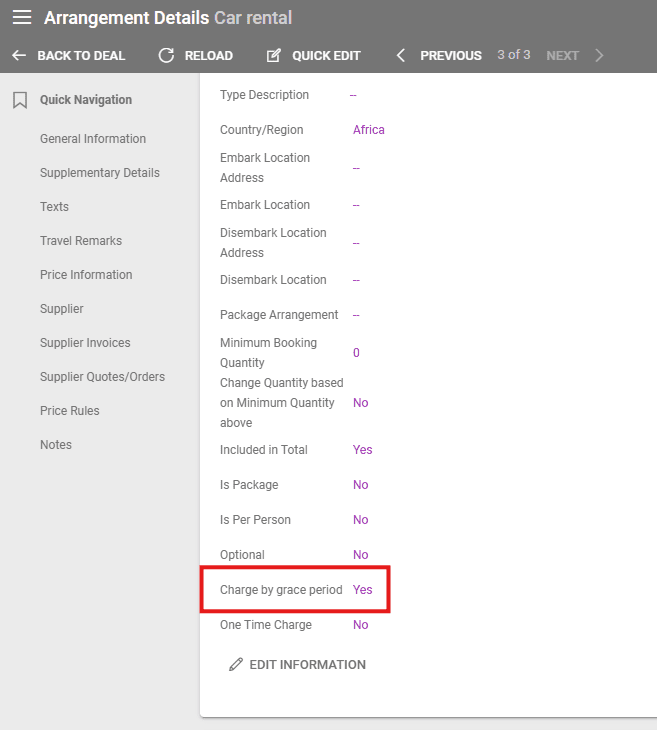Click the Africa country/region link

tap(368, 130)
